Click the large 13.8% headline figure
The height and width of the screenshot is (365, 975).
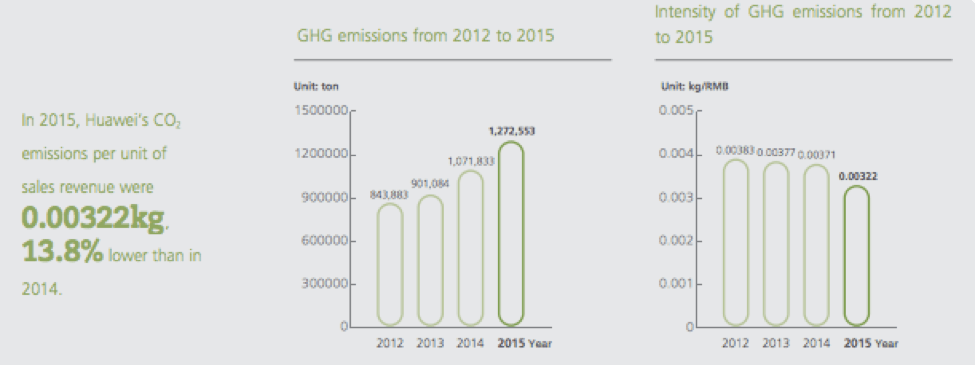coord(62,252)
